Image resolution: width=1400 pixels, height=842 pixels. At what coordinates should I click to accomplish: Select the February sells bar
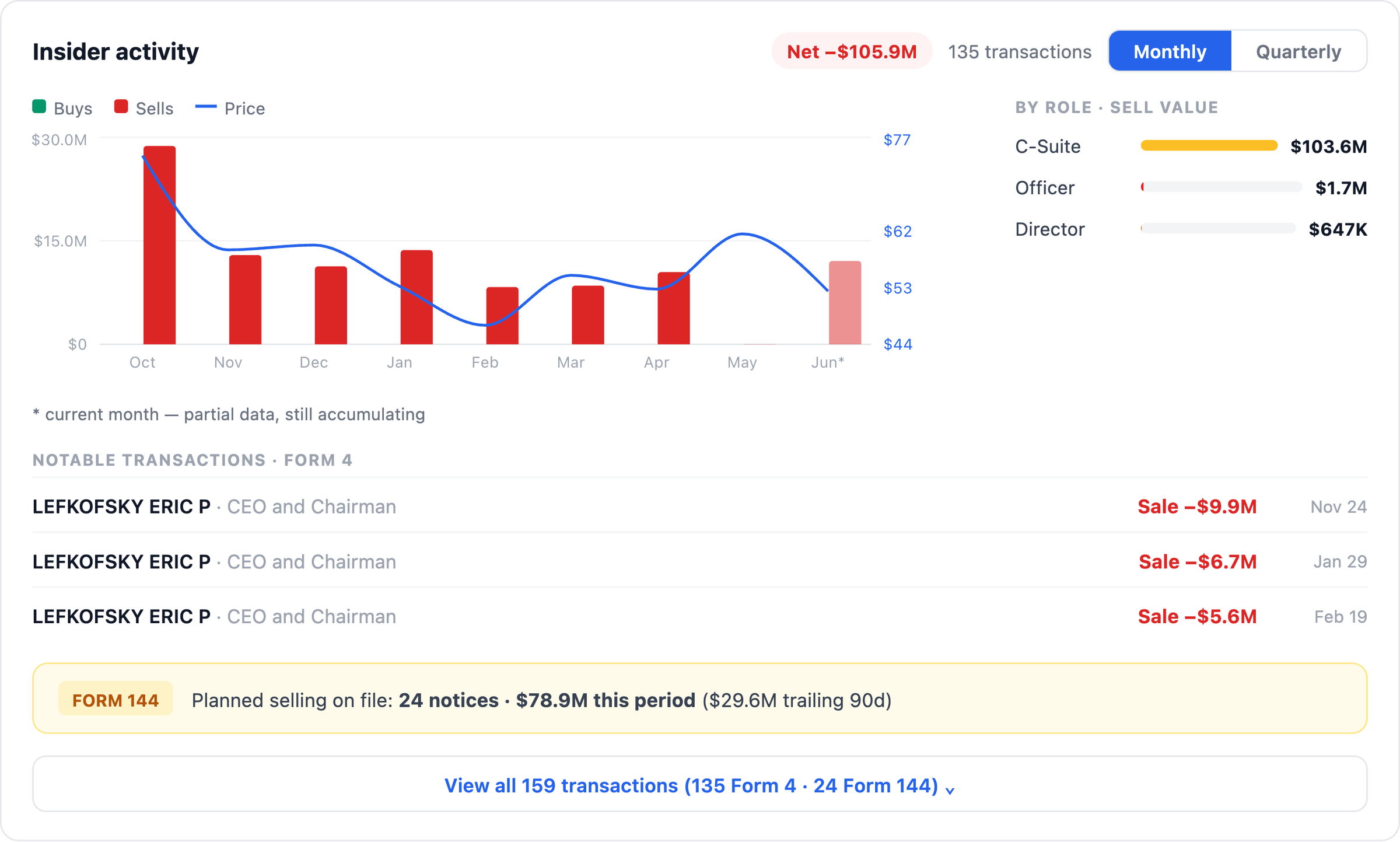click(502, 316)
